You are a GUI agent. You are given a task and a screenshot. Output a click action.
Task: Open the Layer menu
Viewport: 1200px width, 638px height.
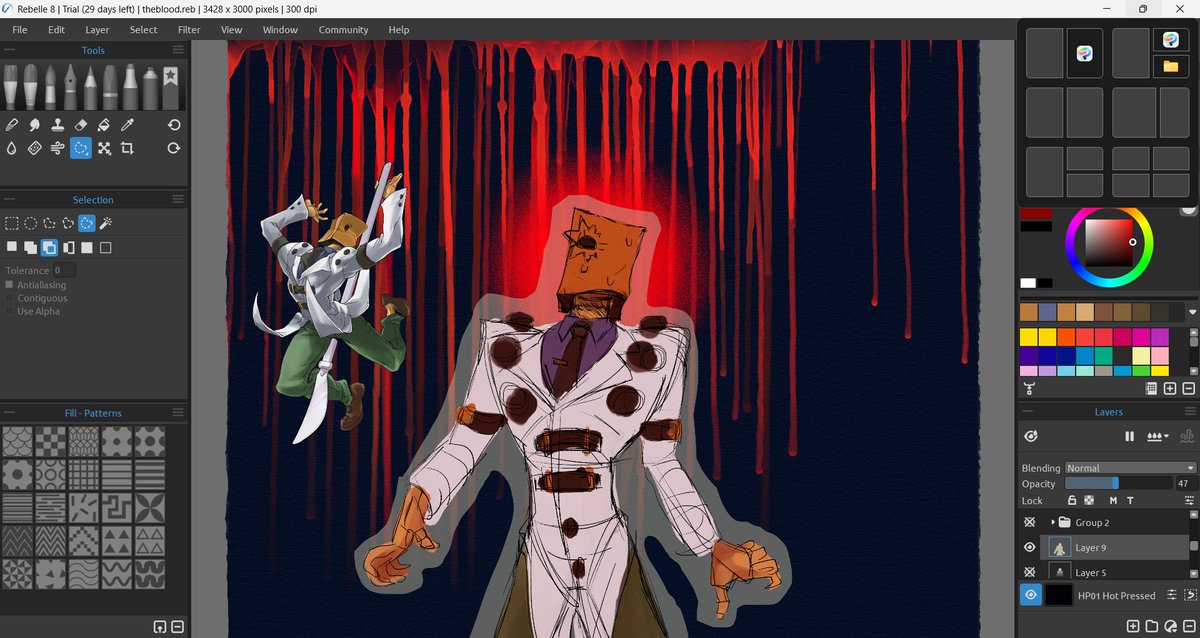pyautogui.click(x=97, y=30)
